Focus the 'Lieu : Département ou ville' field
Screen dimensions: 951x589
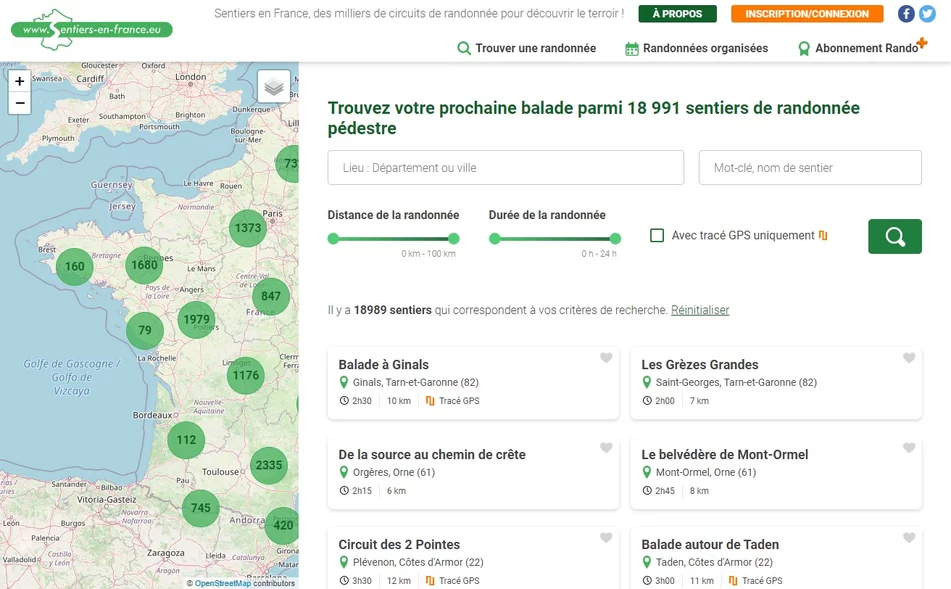click(505, 168)
